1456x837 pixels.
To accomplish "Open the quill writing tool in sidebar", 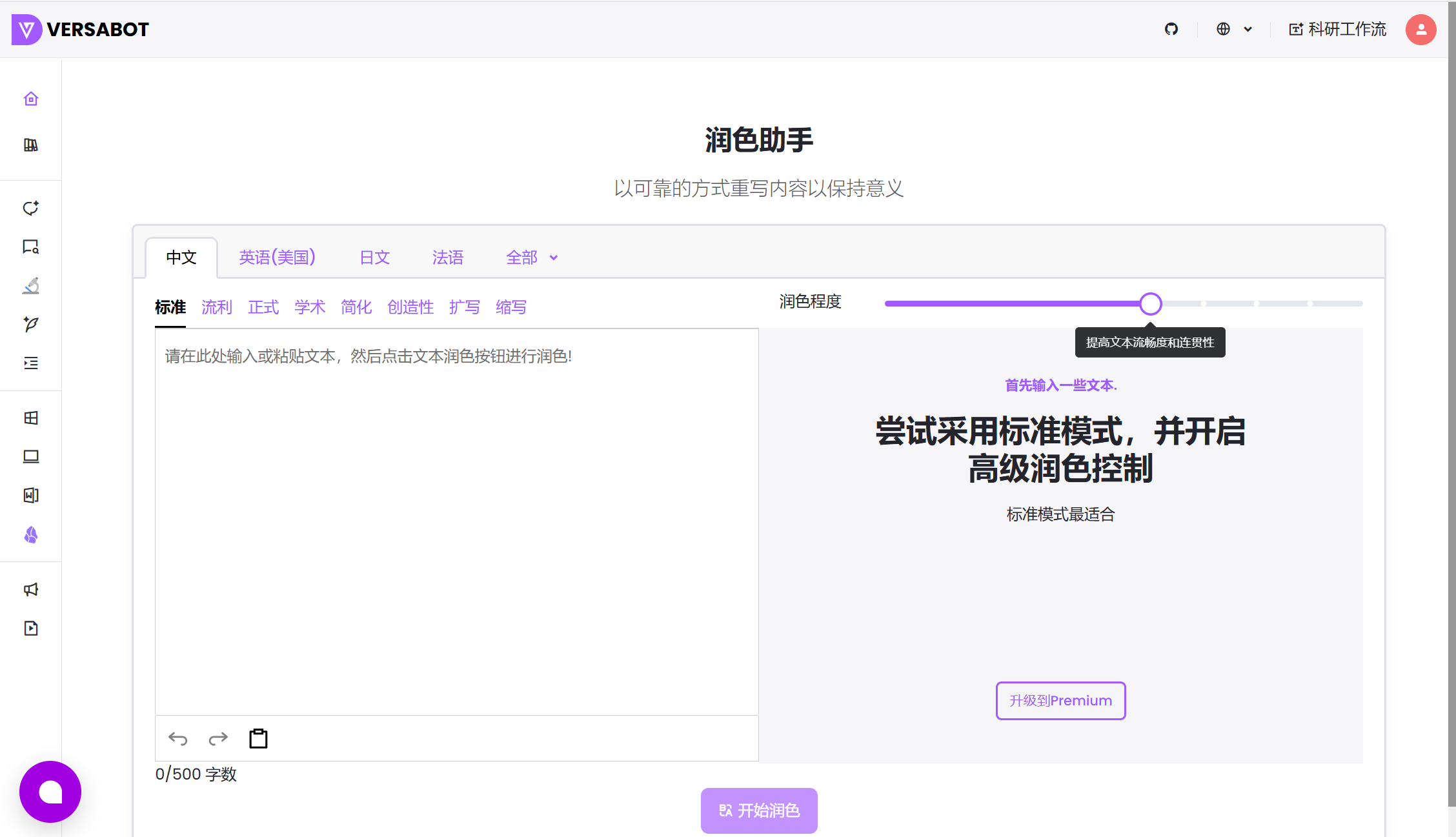I will (30, 325).
